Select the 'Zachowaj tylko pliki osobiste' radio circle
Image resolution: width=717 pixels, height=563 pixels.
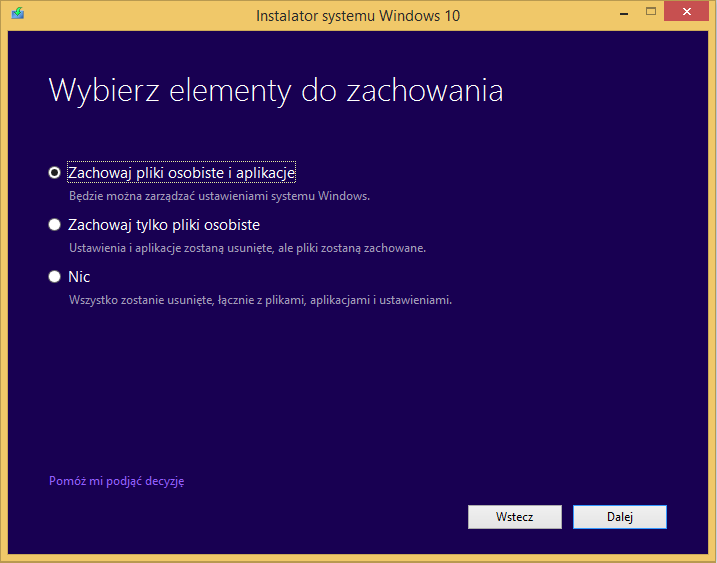55,225
